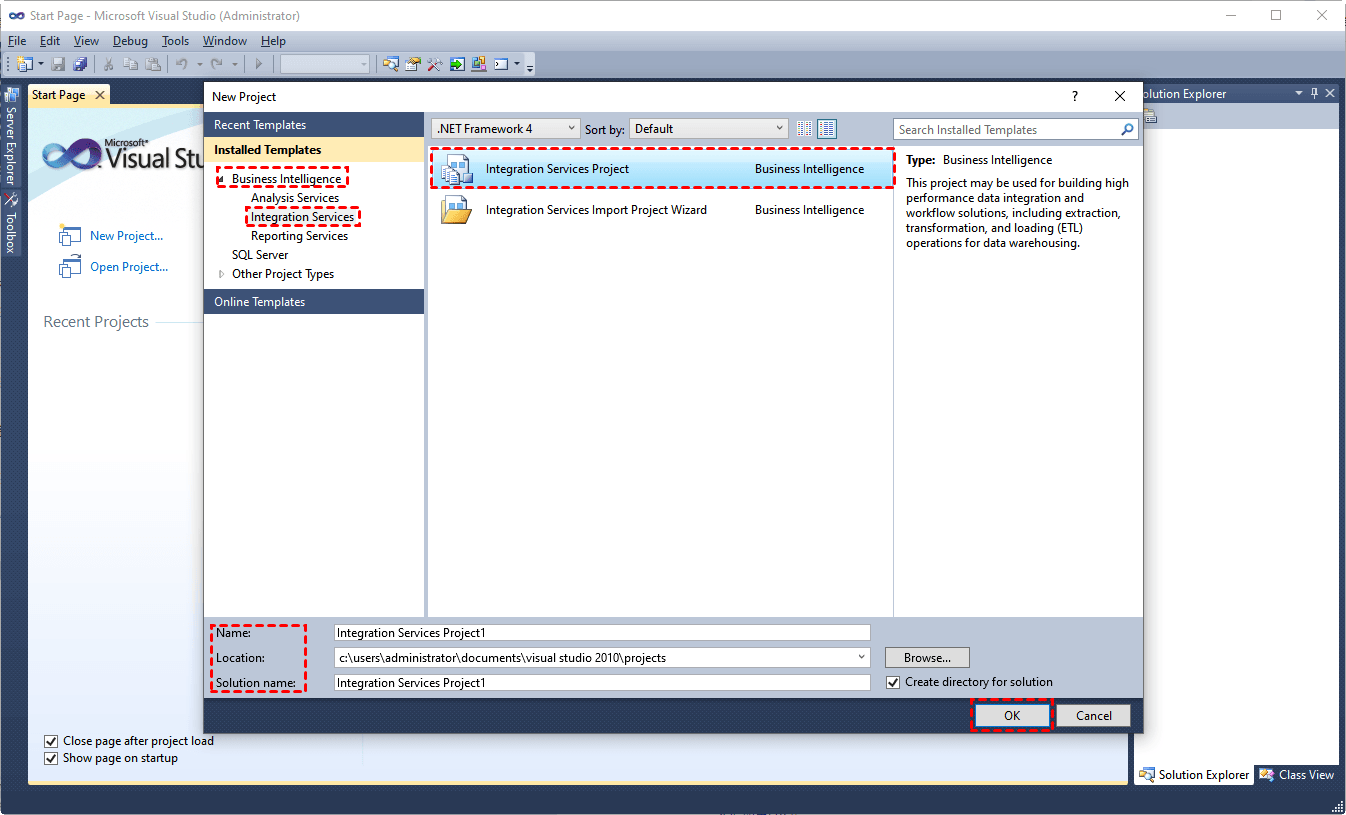Click the pin icon on Solution Explorer panel
Image resolution: width=1346 pixels, height=815 pixels.
(1314, 93)
